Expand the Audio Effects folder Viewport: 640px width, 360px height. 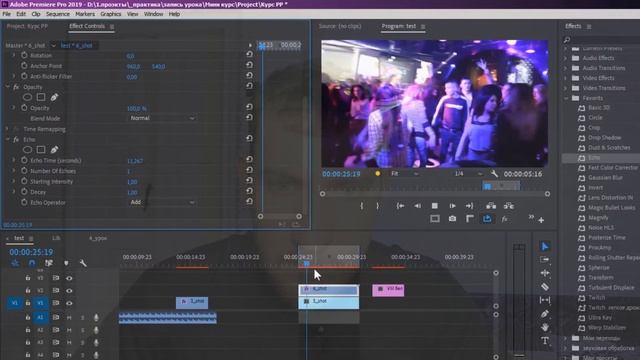pyautogui.click(x=566, y=58)
